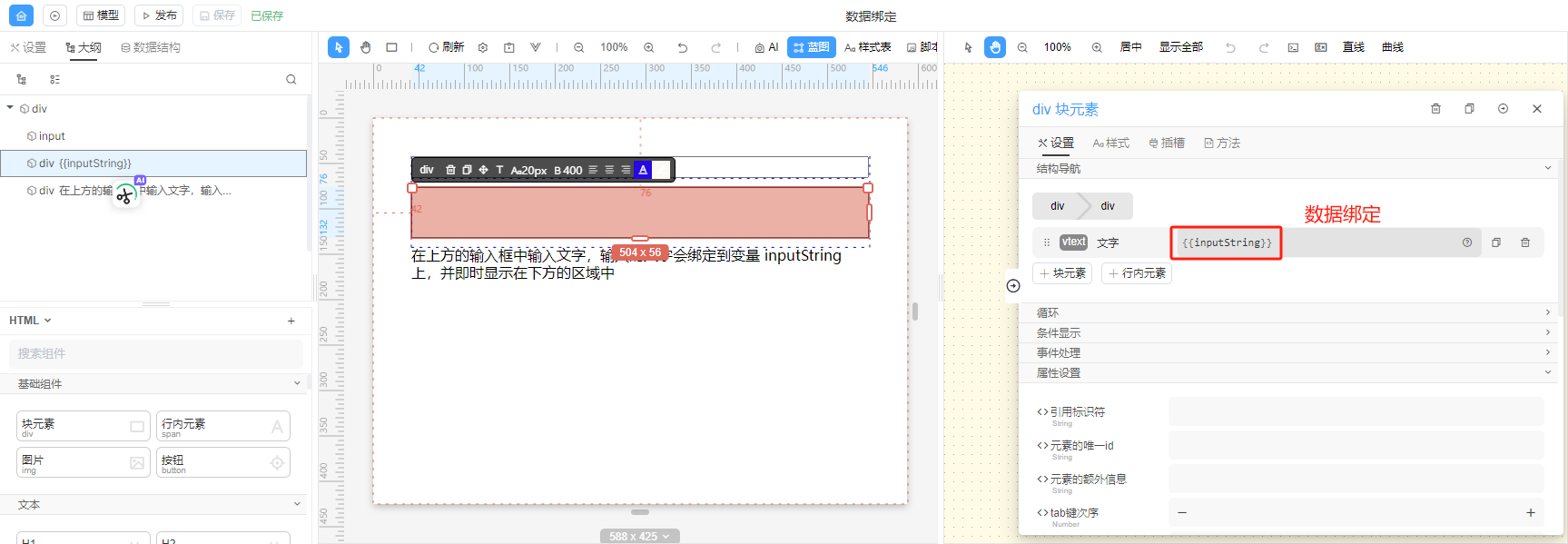Image resolution: width=1568 pixels, height=544 pixels.
Task: Click the undo arrow in the canvas toolbar
Action: tap(682, 47)
